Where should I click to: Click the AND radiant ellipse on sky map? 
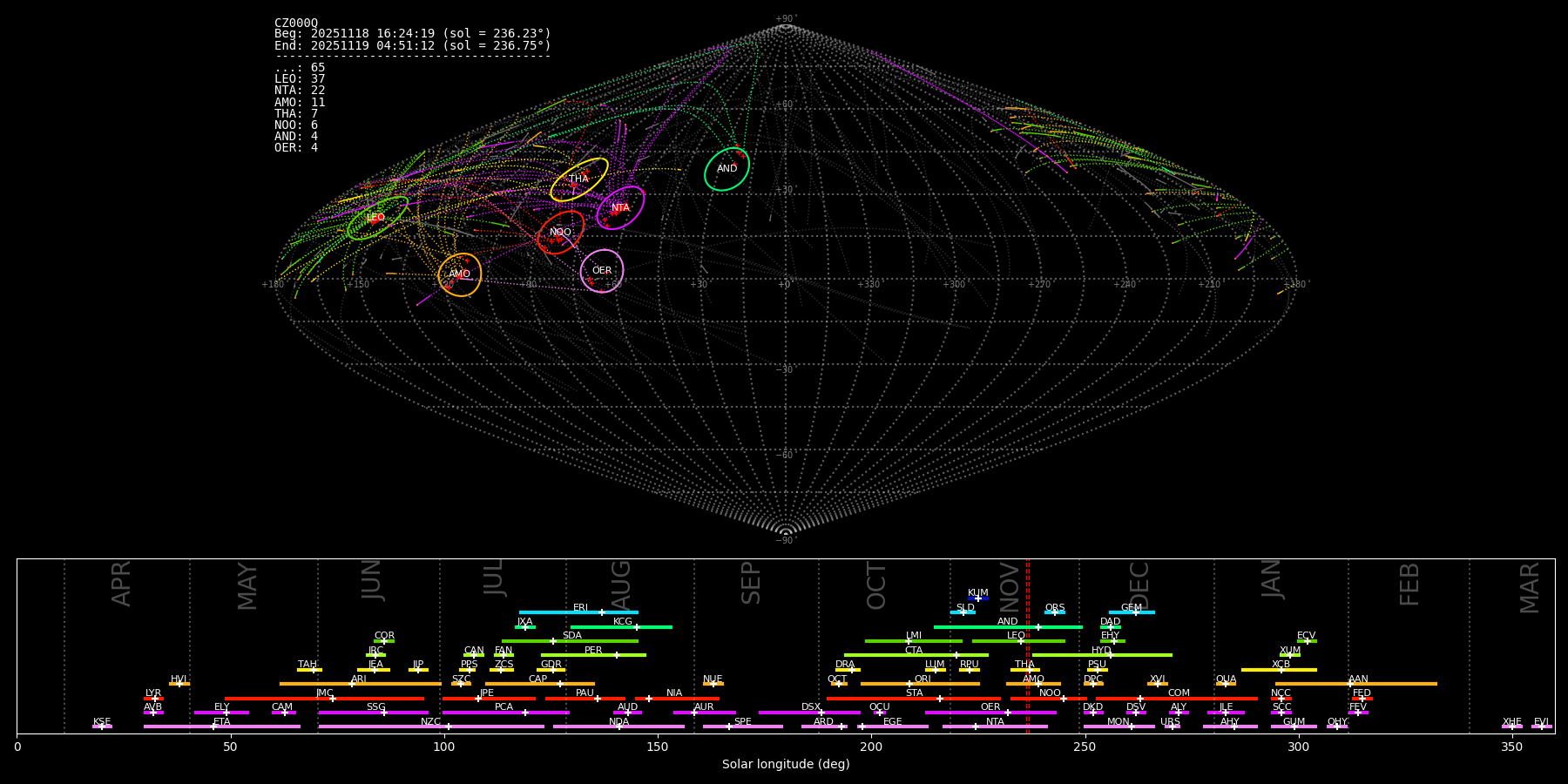tap(727, 169)
